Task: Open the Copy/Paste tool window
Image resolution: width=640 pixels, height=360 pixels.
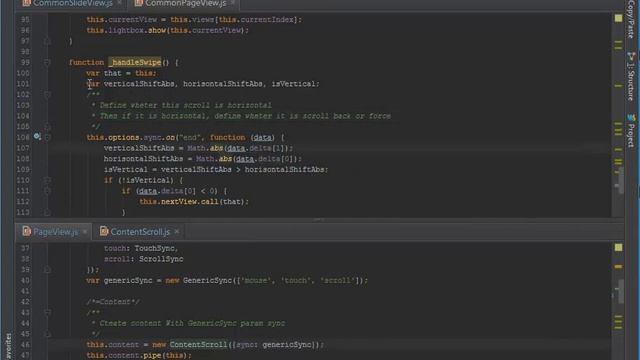Action: 631,19
